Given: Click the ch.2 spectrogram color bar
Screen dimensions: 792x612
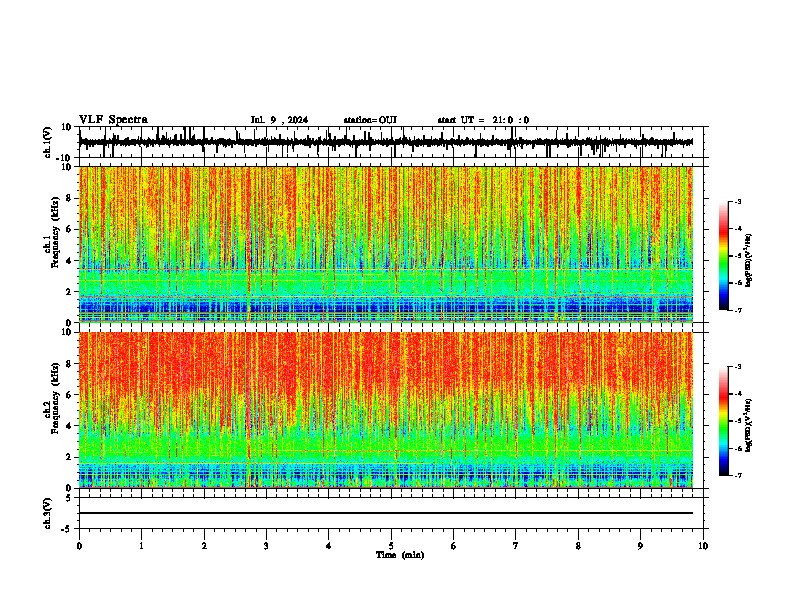Looking at the screenshot, I should pos(724,421).
